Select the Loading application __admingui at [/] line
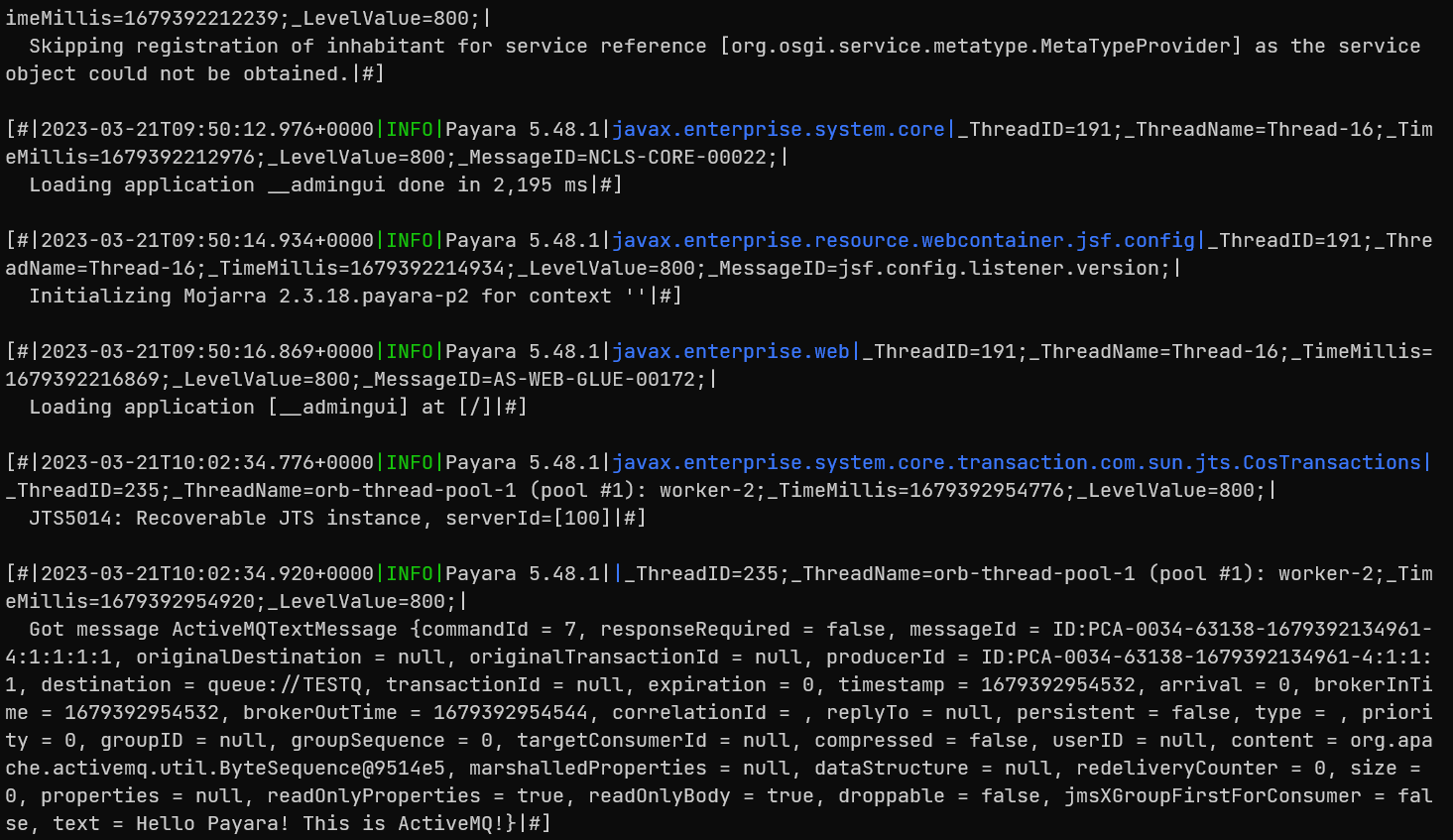Screen dimensions: 1453x840 pyautogui.click(x=263, y=407)
